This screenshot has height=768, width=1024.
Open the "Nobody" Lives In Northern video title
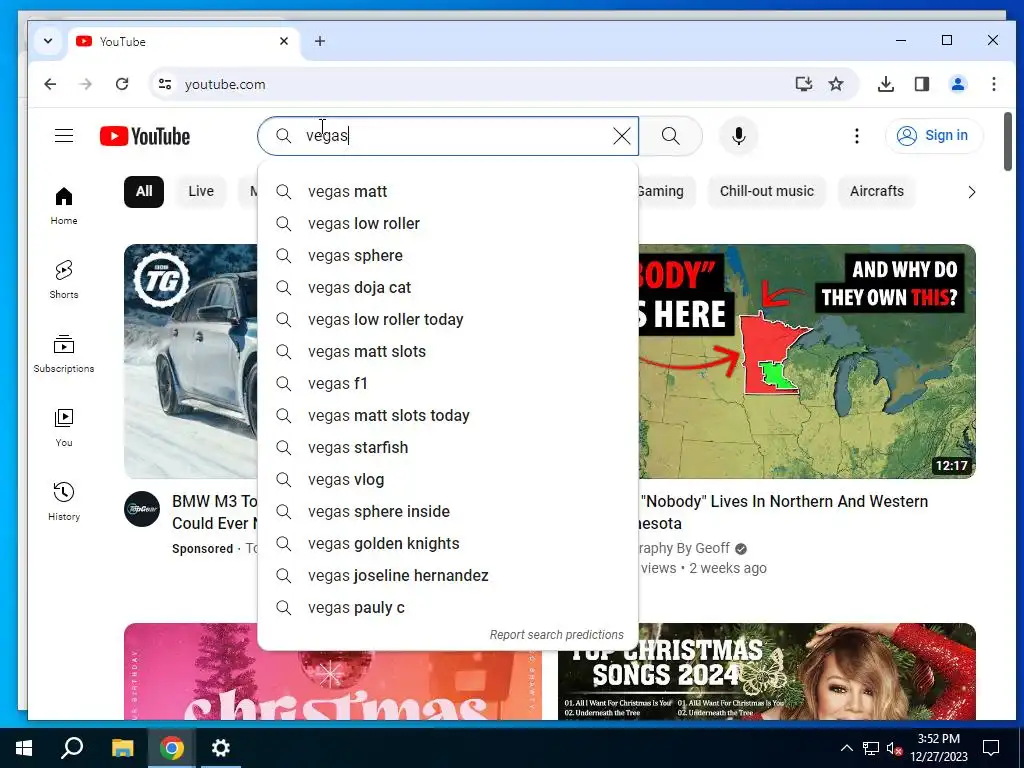[x=784, y=512]
